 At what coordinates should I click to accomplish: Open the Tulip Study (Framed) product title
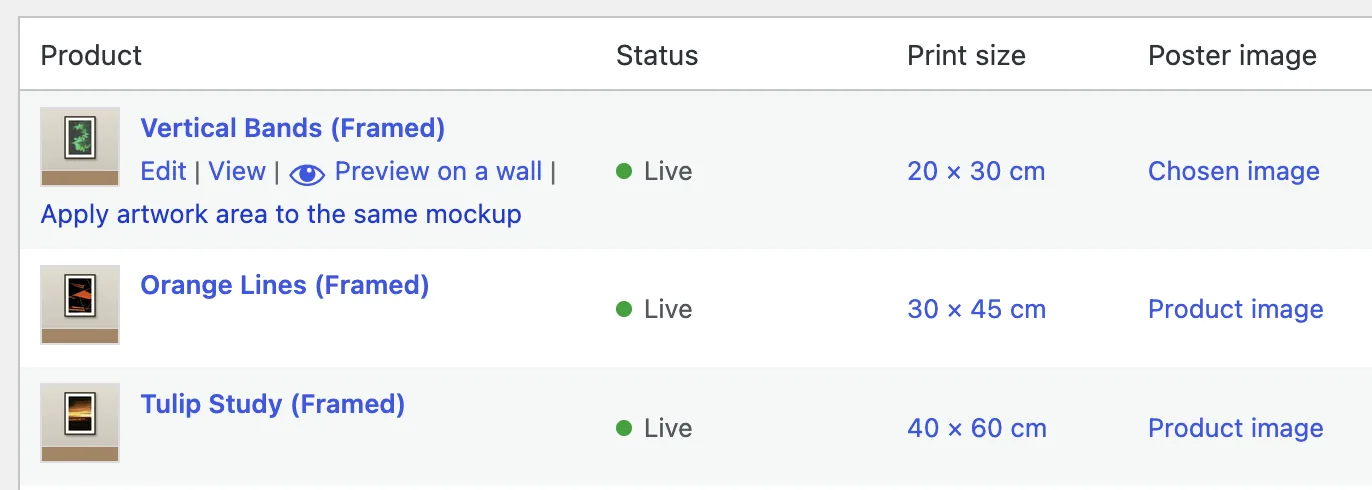tap(273, 404)
